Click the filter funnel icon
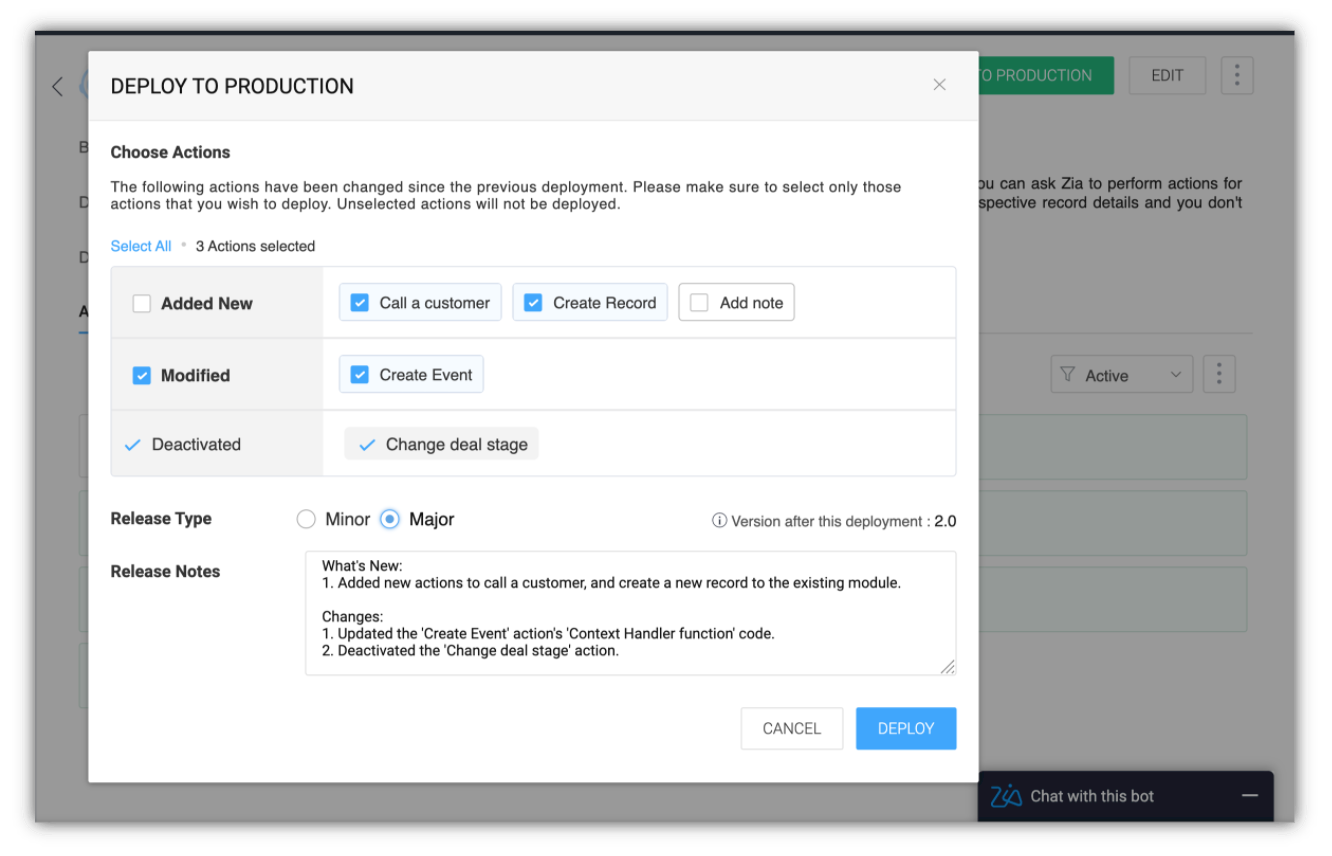 (x=1068, y=375)
